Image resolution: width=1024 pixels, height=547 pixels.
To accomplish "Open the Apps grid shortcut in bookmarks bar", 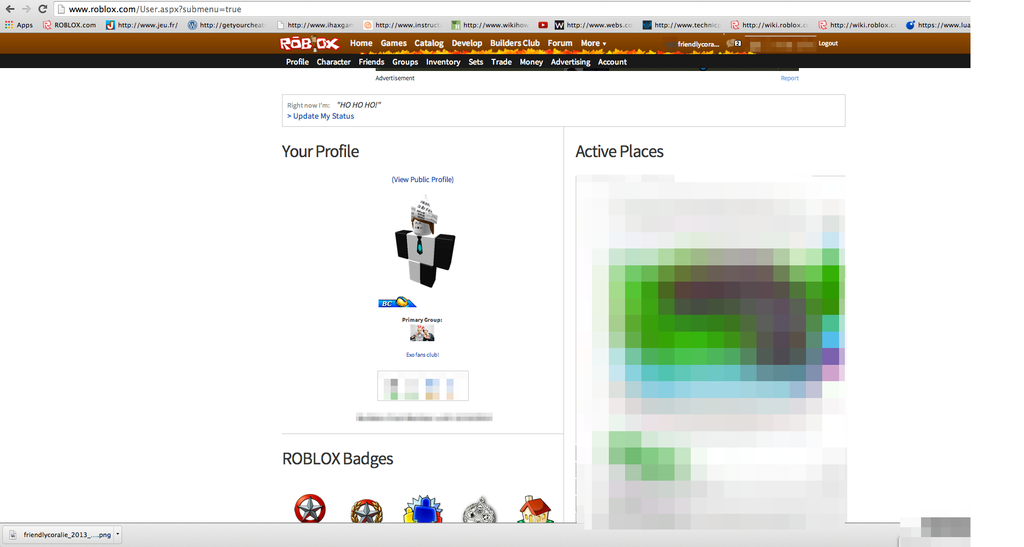I will click(x=19, y=25).
